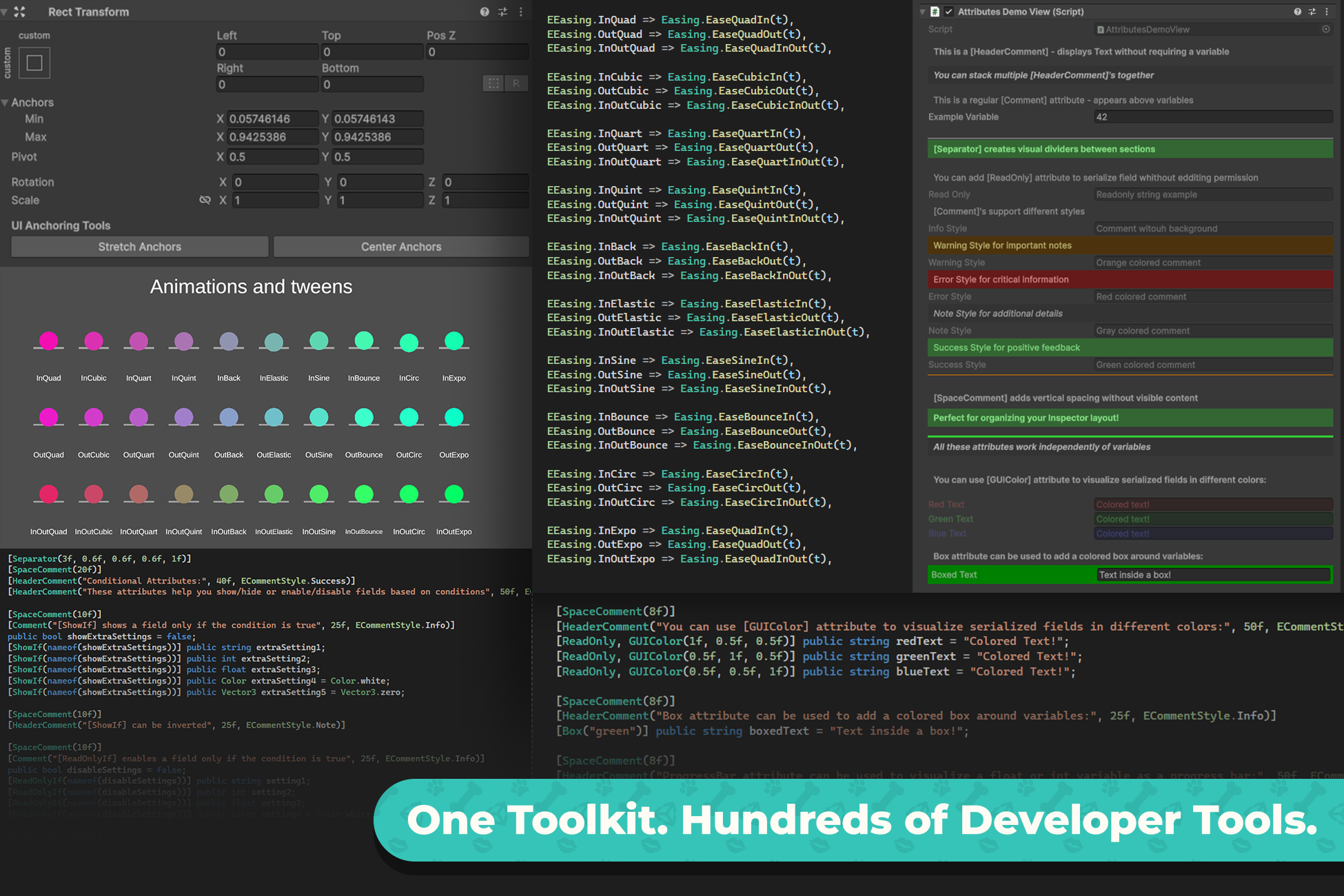This screenshot has height=896, width=1344.
Task: Select Anchors Min X value field
Action: 272,119
